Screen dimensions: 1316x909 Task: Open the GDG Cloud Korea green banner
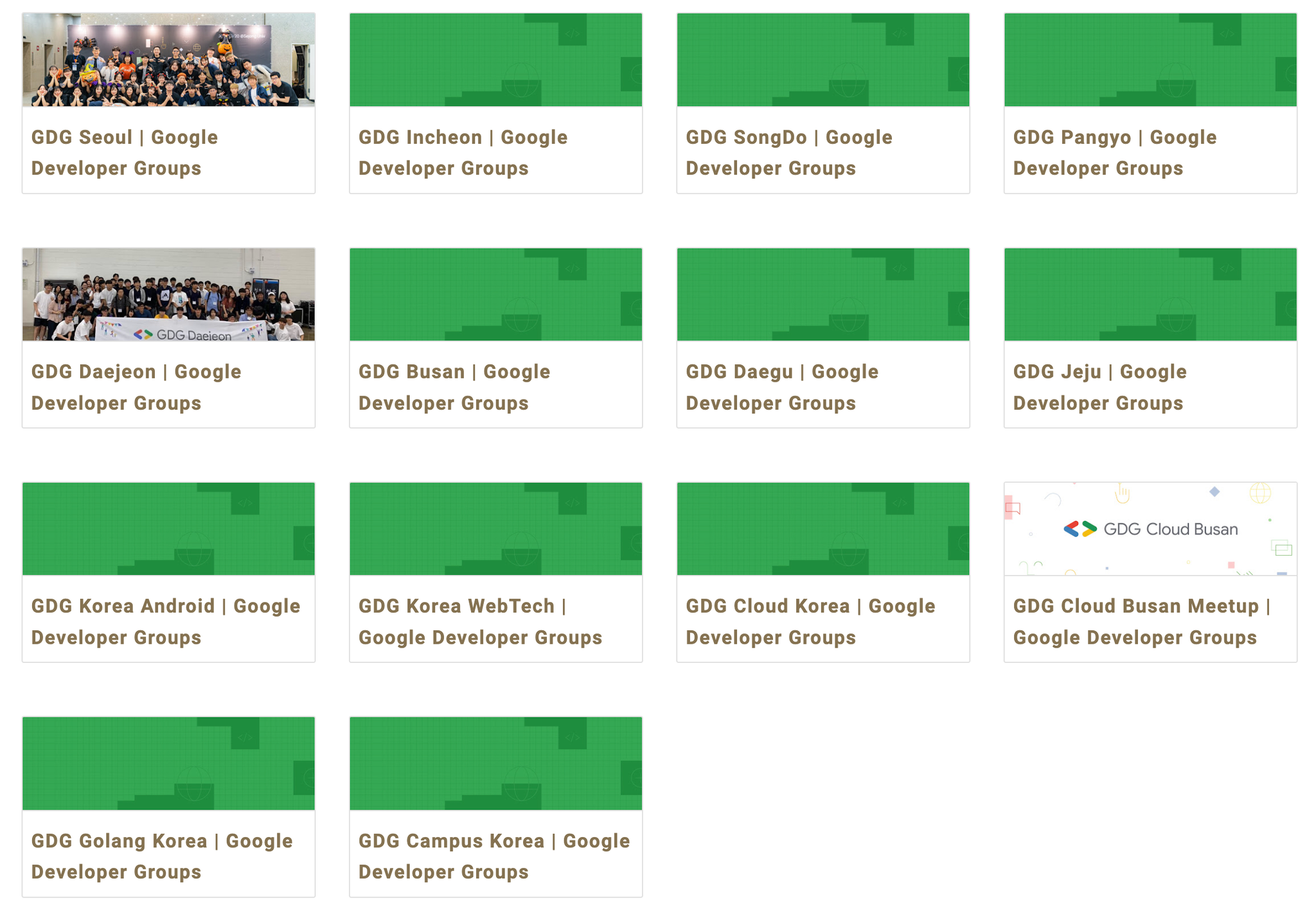(823, 529)
